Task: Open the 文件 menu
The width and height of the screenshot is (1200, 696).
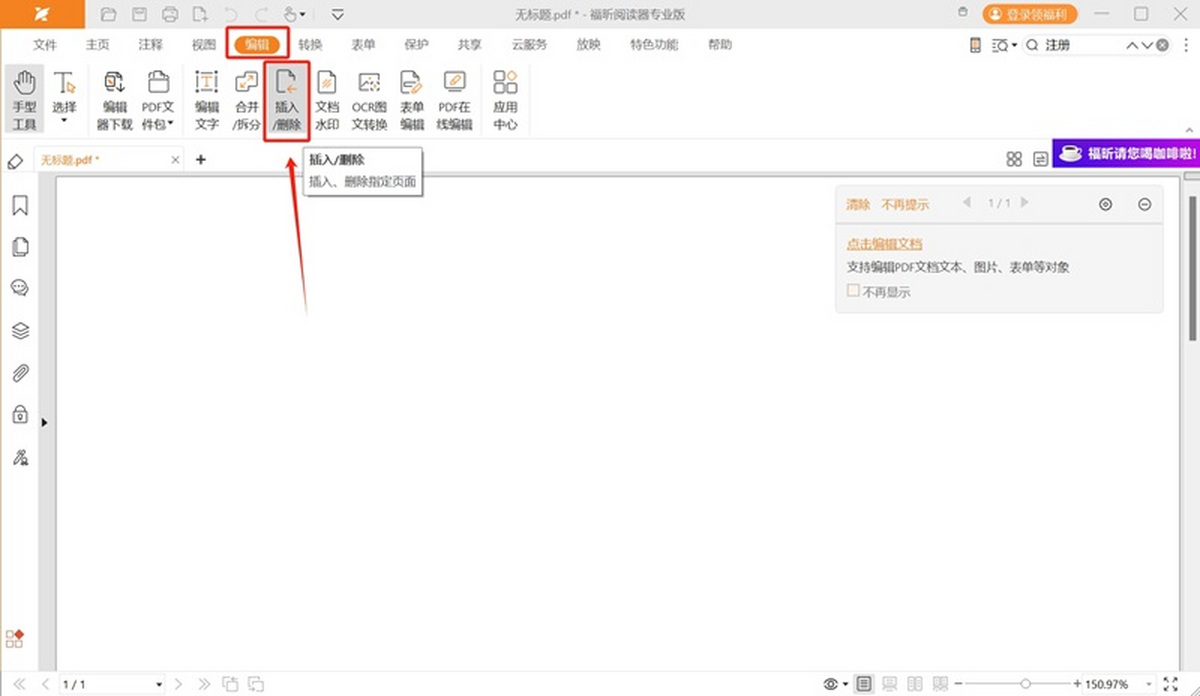Action: pyautogui.click(x=45, y=45)
